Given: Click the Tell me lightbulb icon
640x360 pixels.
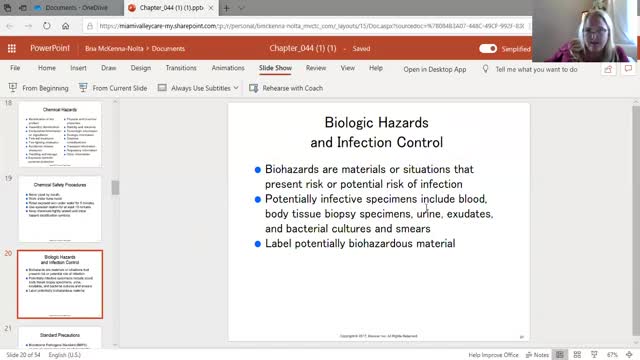Looking at the screenshot, I should [x=485, y=69].
